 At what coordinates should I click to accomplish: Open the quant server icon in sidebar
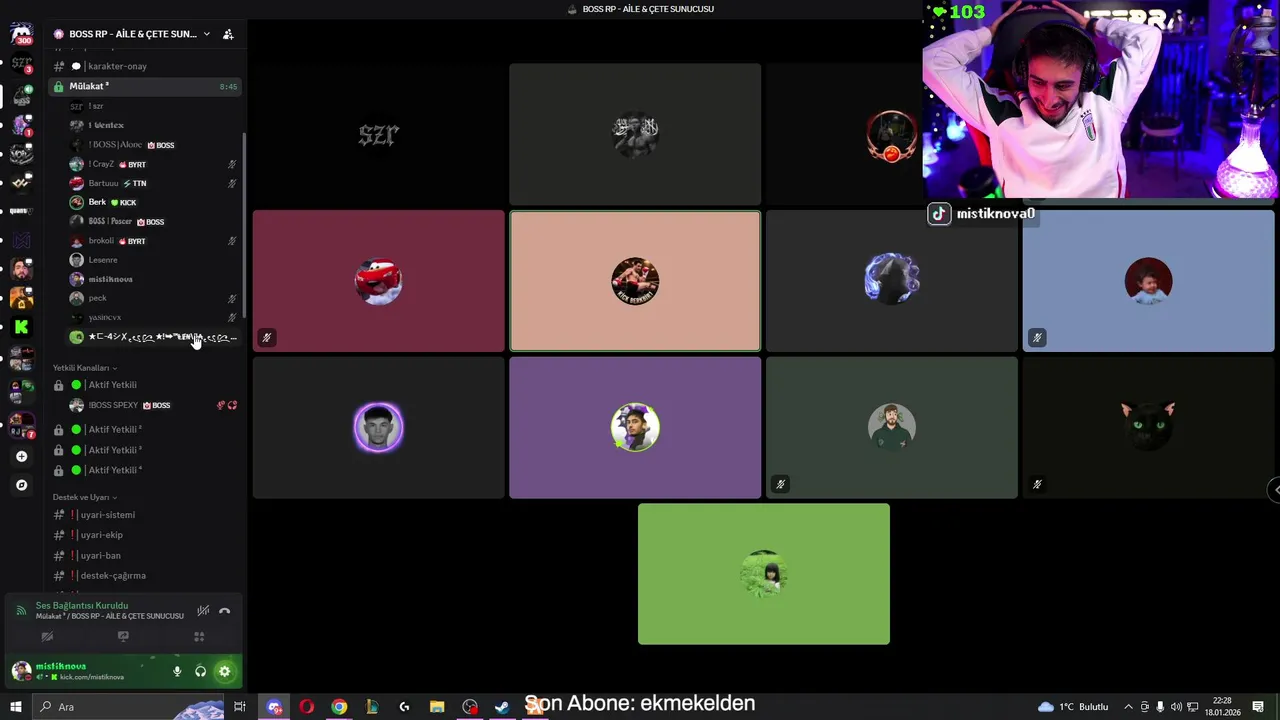pyautogui.click(x=21, y=211)
